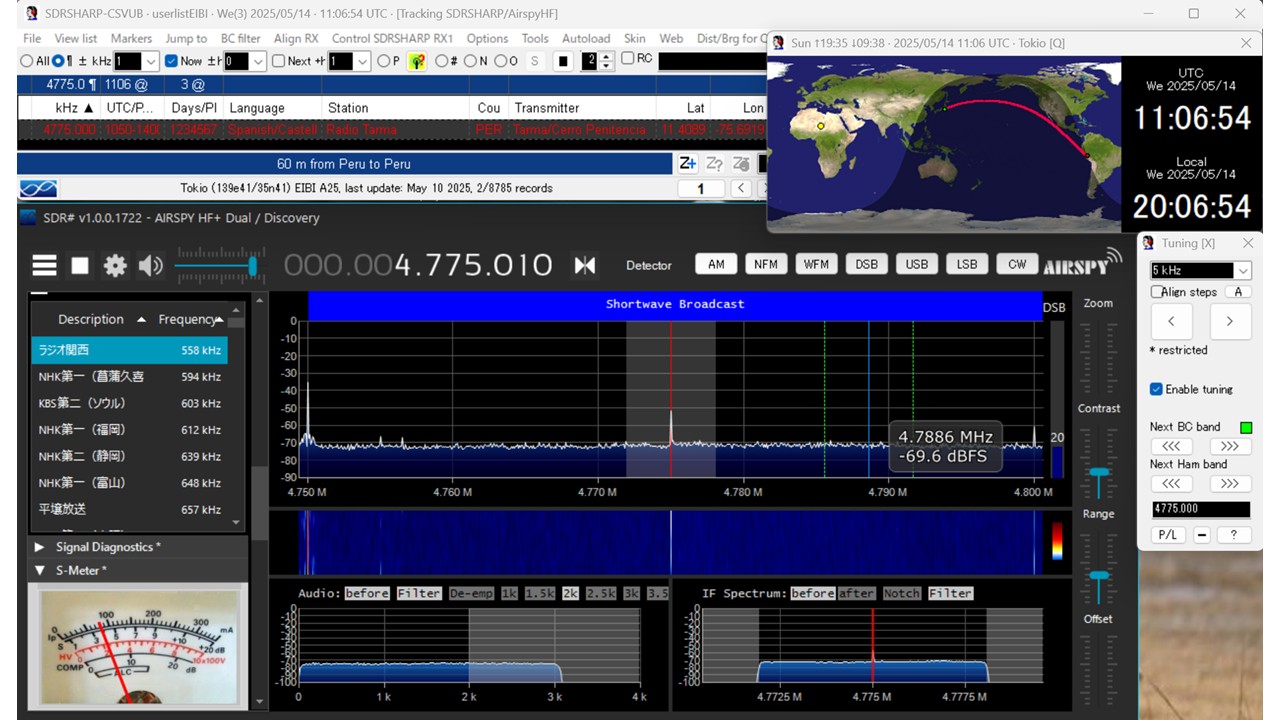
Task: Click the 4775.000 frequency field in the Tuning window
Action: tap(1200, 509)
